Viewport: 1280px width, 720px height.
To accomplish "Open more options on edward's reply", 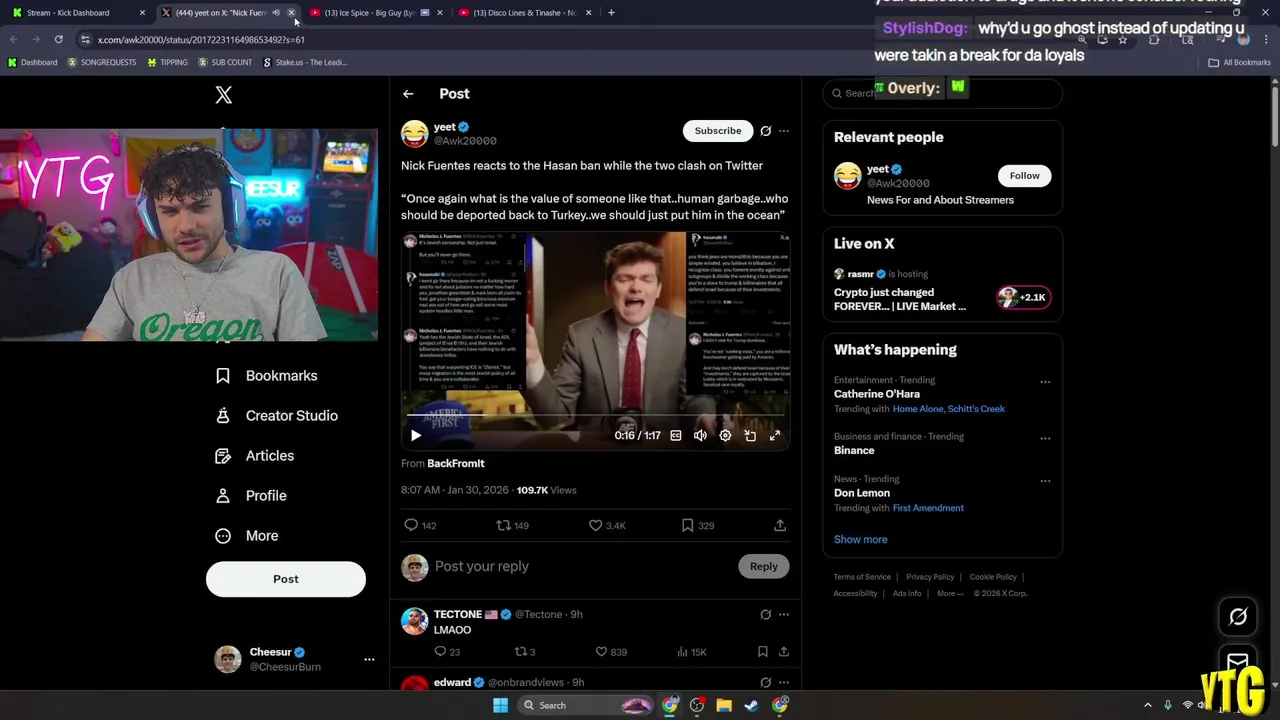I will click(x=784, y=683).
